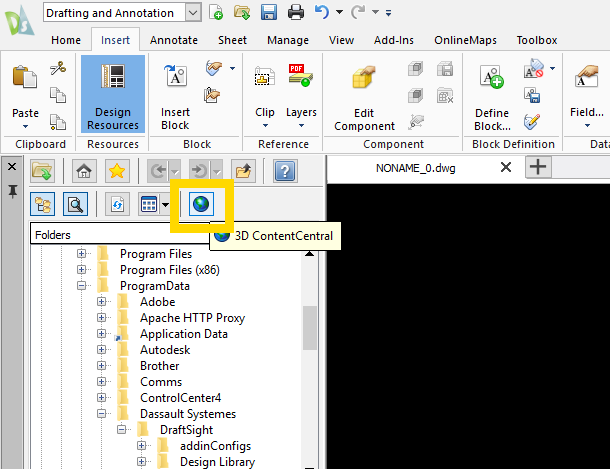
Task: Click the Refresh icon in Design Resources toolbar
Action: 117,204
